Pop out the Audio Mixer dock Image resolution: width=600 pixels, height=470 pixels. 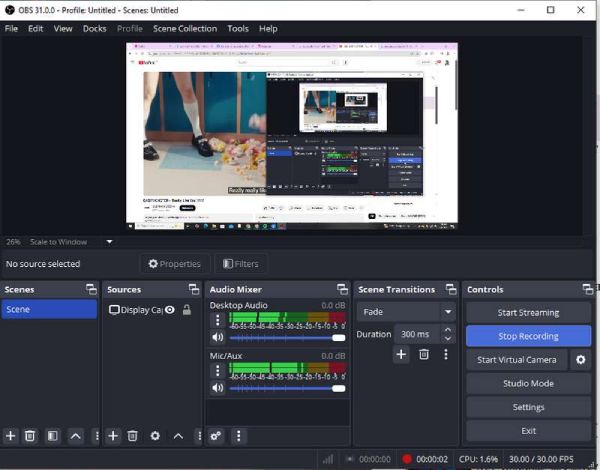[342, 289]
